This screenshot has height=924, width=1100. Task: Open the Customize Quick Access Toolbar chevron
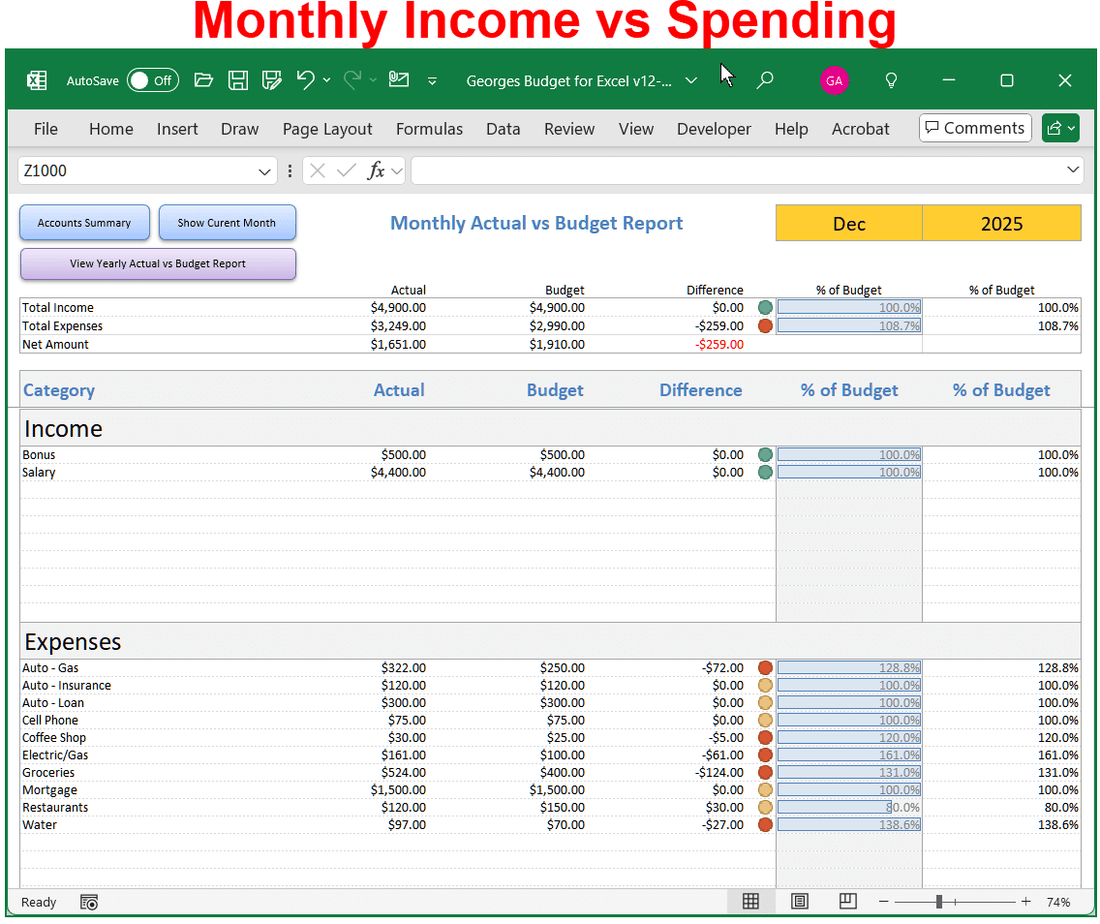click(x=432, y=80)
